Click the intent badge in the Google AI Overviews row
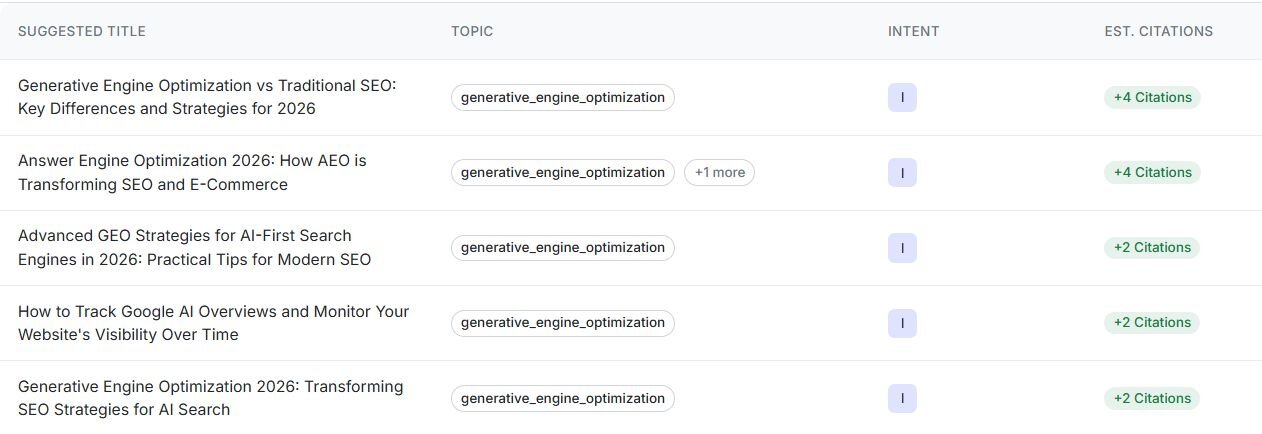The image size is (1262, 434). [x=902, y=322]
